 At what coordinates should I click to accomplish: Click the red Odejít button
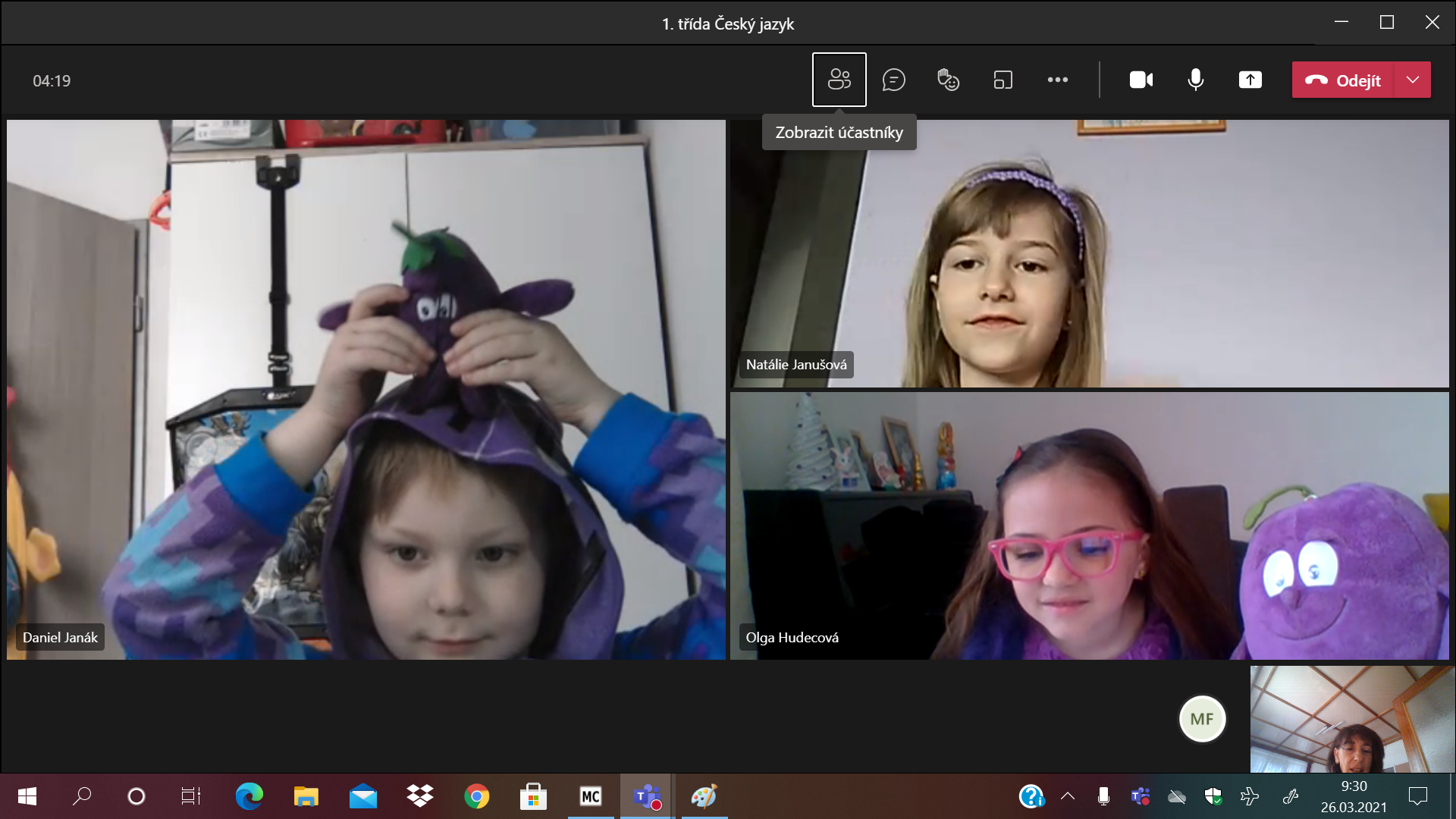click(x=1342, y=80)
